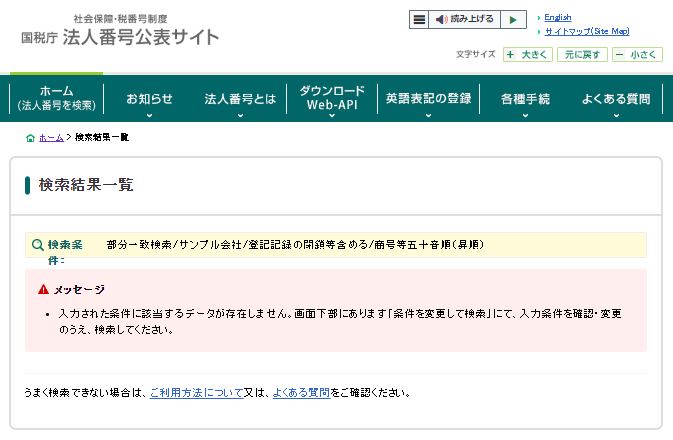Open the read-aloud hamburger menu icon
The image size is (673, 440).
(x=419, y=20)
